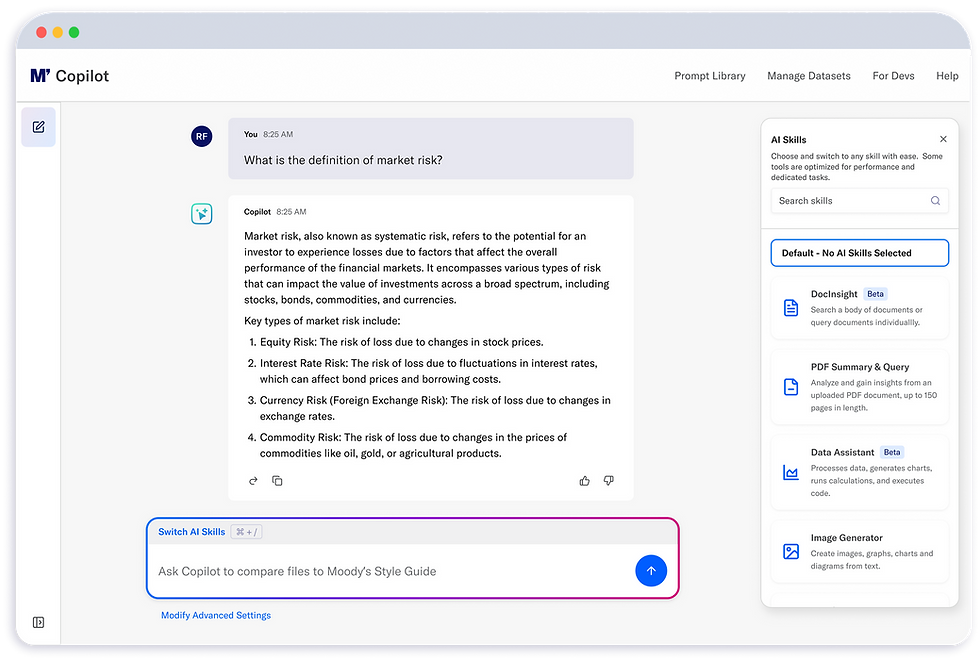Click the Ask Copilot prompt input
Image resolution: width=980 pixels, height=660 pixels.
391,571
